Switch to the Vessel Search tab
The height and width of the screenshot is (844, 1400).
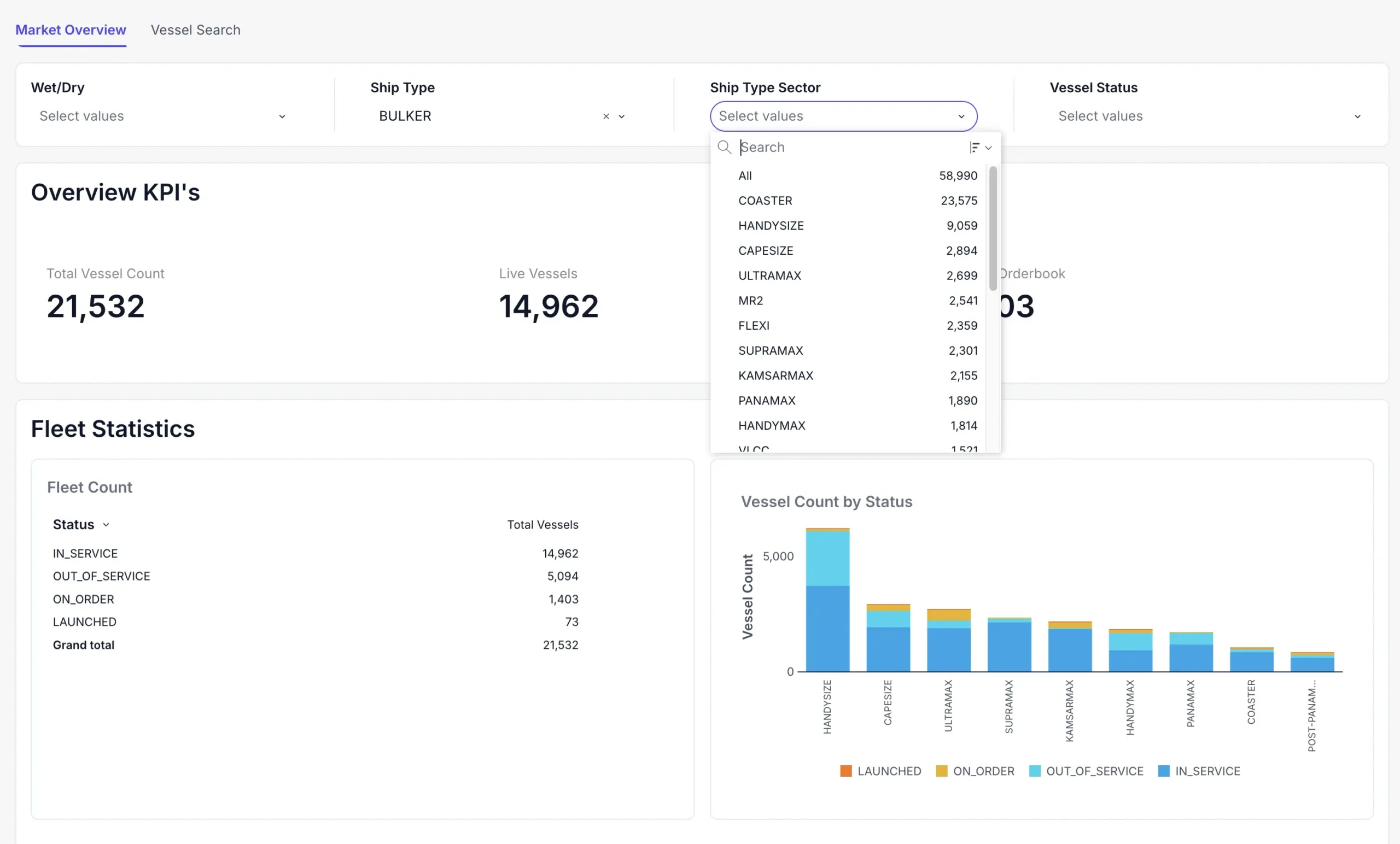[195, 30]
